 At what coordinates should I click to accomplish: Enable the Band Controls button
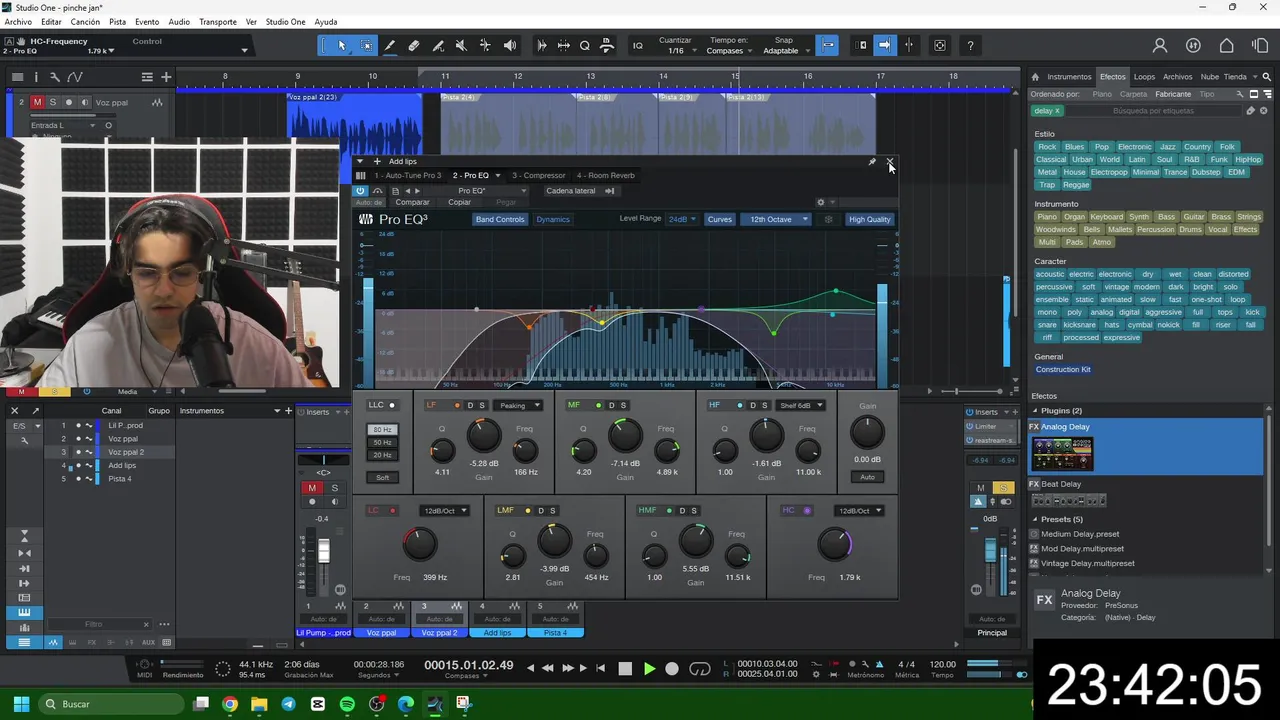[500, 219]
